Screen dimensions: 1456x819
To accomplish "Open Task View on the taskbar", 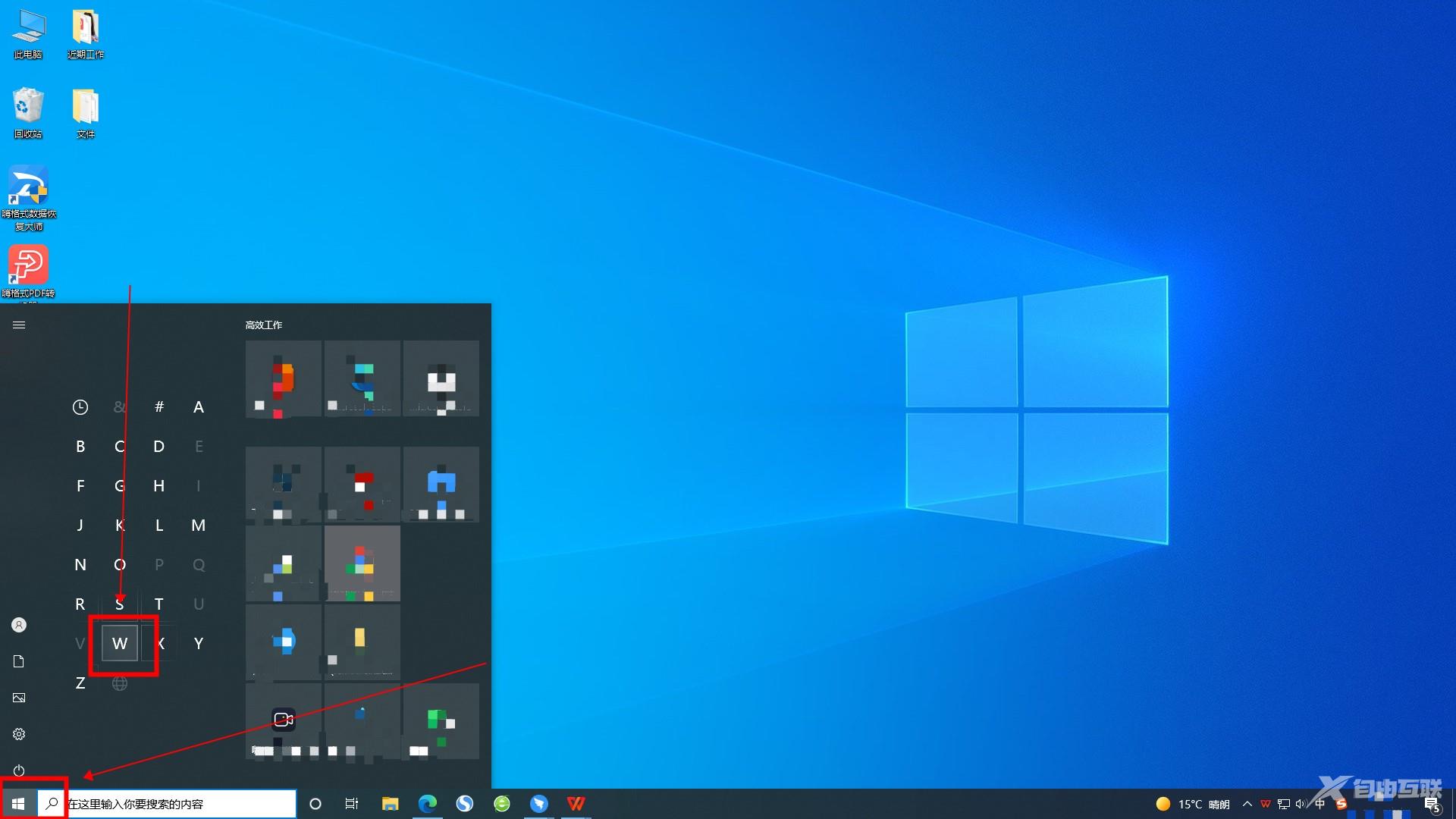I will tap(352, 804).
